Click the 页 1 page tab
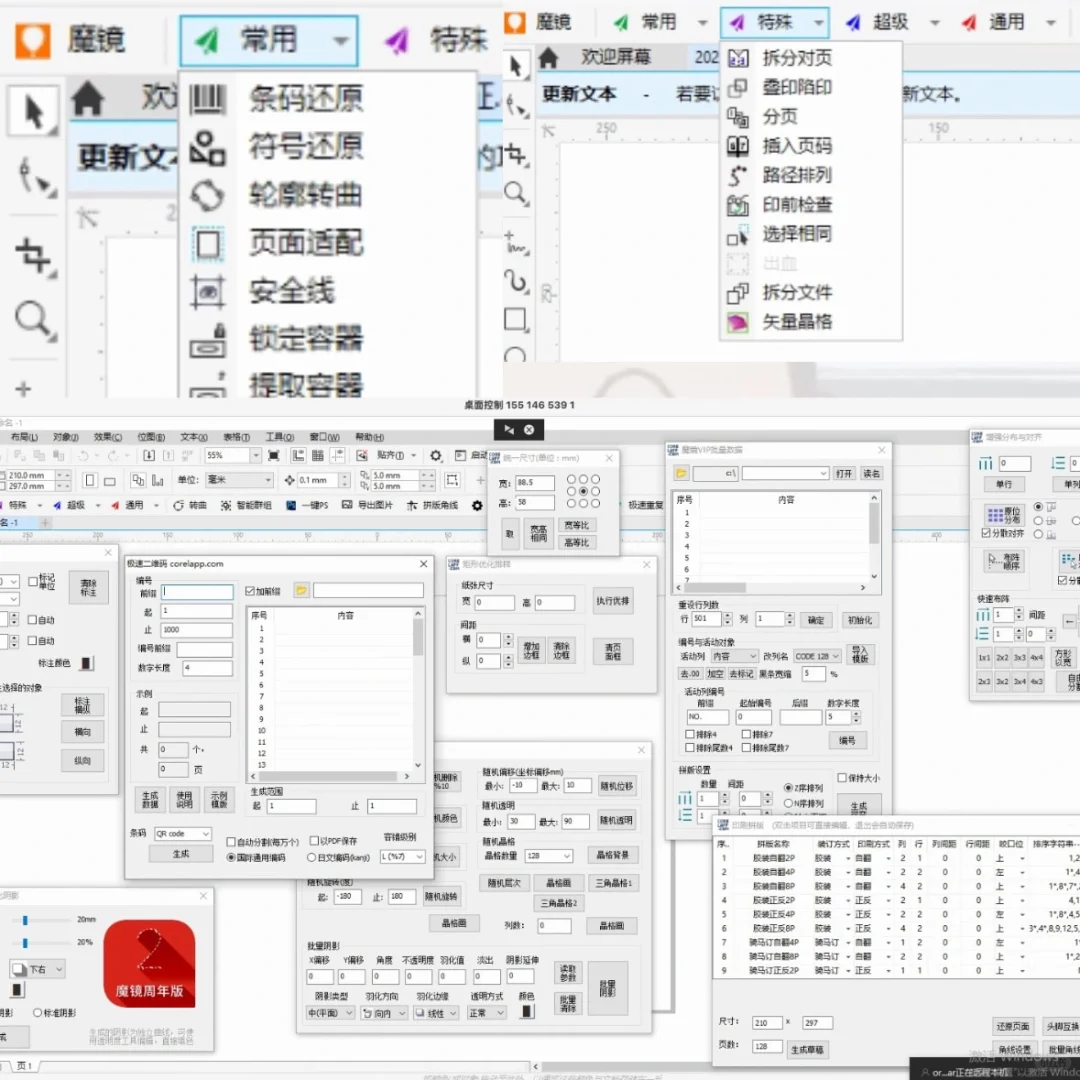 click(25, 1066)
